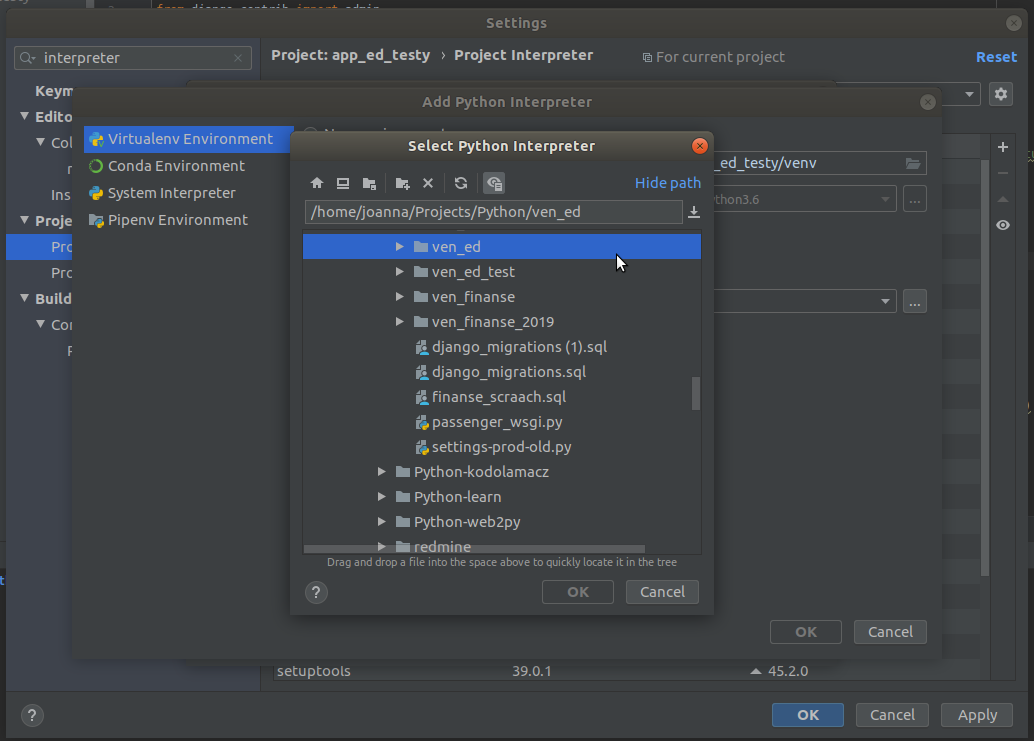The width and height of the screenshot is (1034, 741).
Task: Click the file tree vertical scrollbar thumb
Action: click(x=696, y=394)
